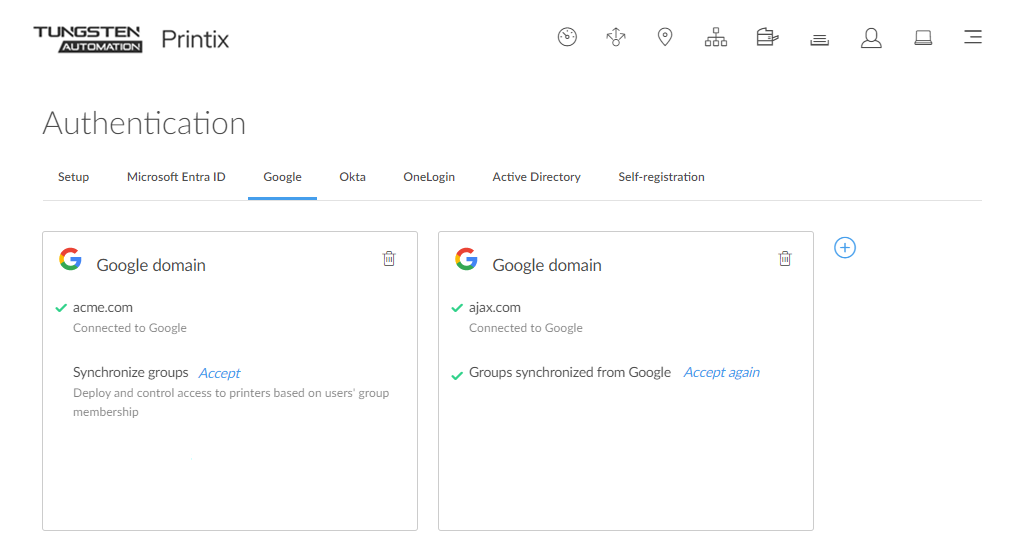Click Accept again link for ajax.com

[x=721, y=373]
